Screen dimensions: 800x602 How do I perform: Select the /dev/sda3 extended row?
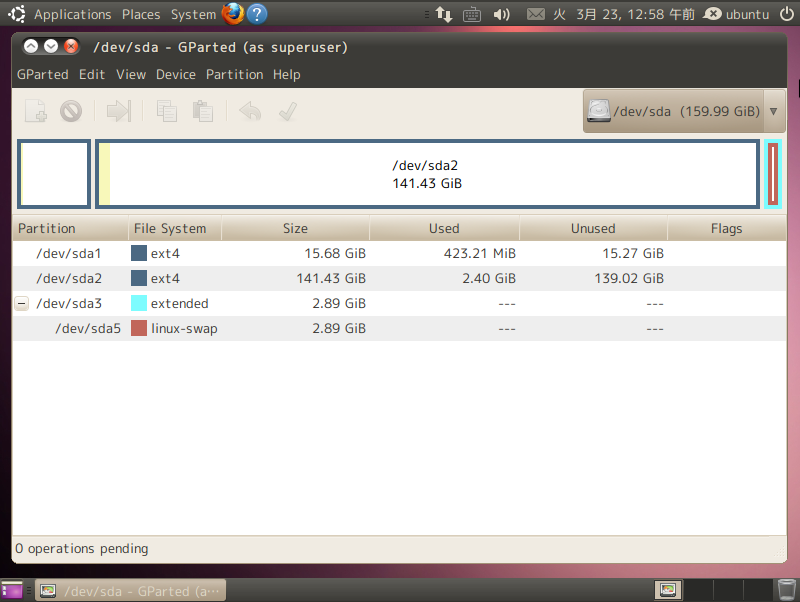click(x=399, y=304)
